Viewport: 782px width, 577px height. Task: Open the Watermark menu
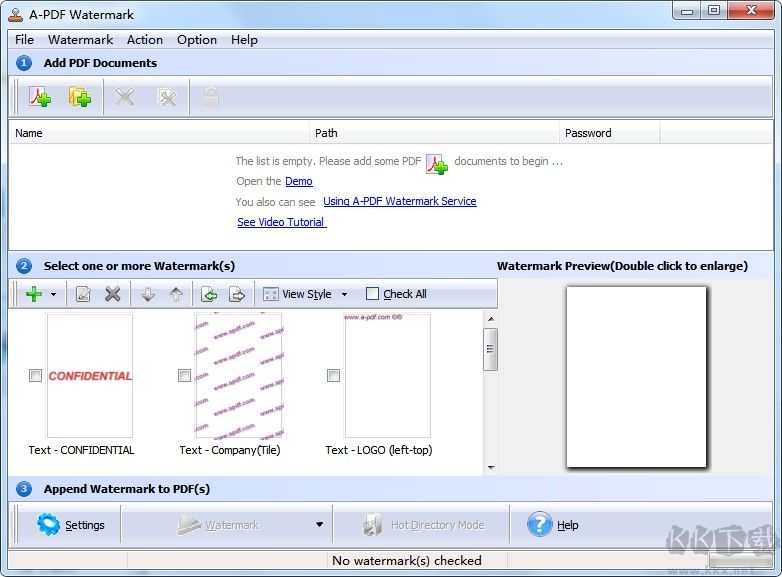pos(80,39)
